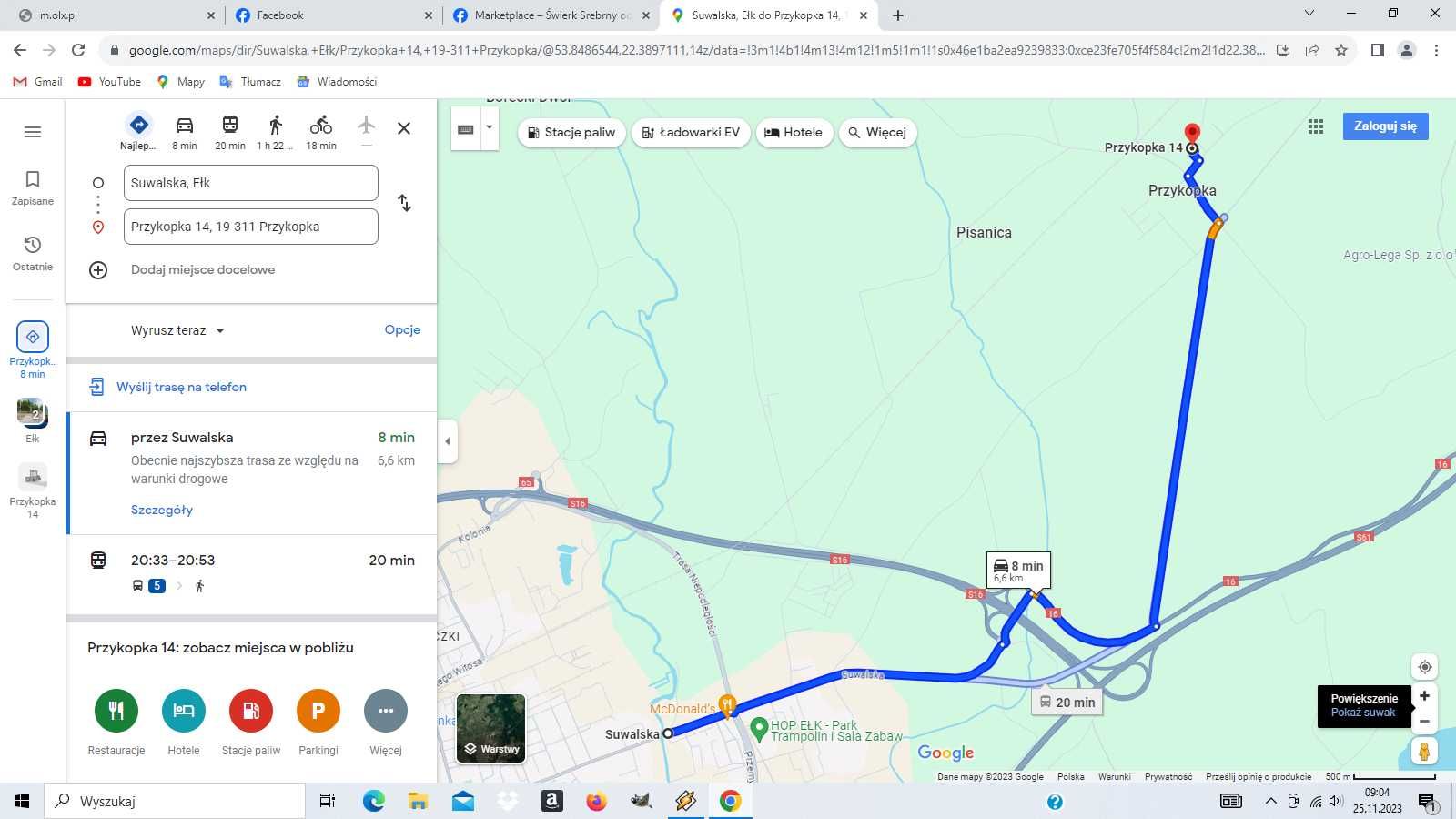Zoom out on the map
Image resolution: width=1456 pixels, height=819 pixels.
(1425, 722)
